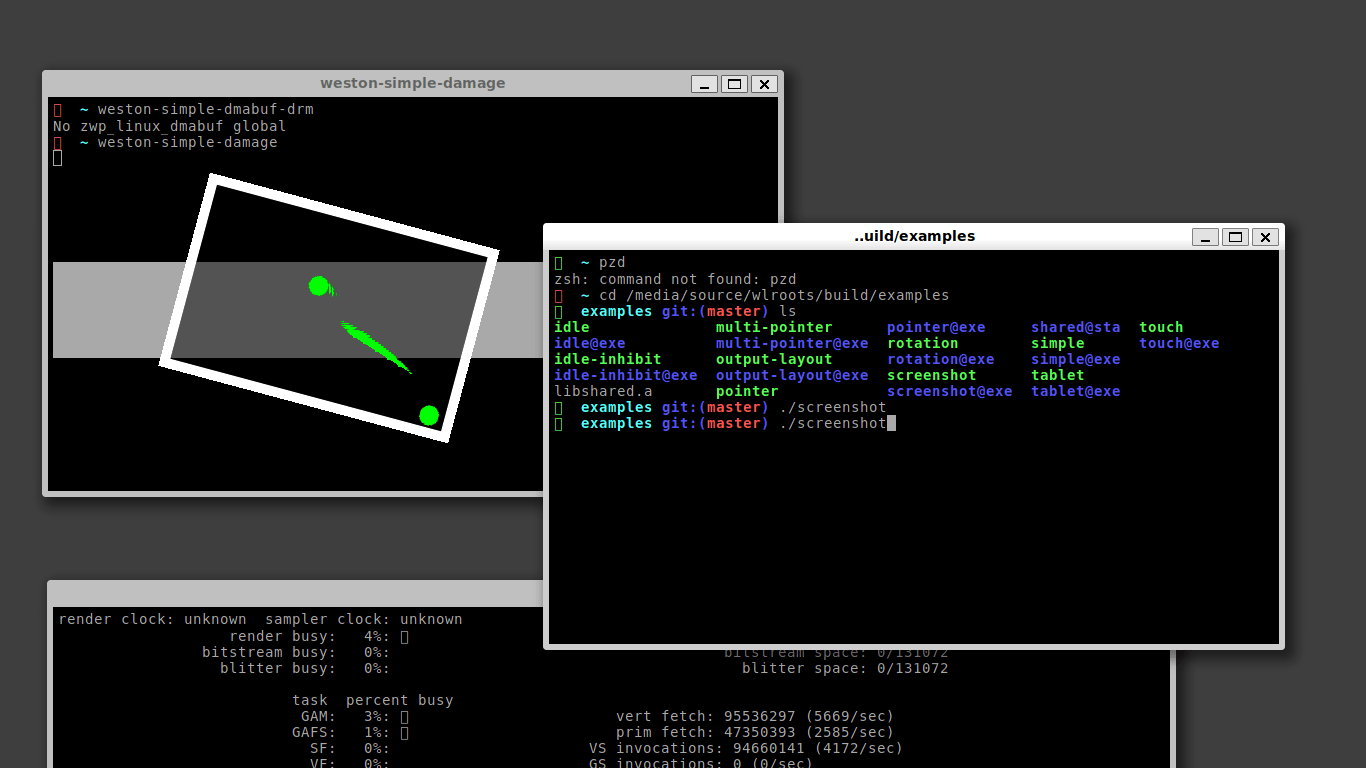
Task: Click the render busy activity indicator block
Action: pyautogui.click(x=404, y=635)
